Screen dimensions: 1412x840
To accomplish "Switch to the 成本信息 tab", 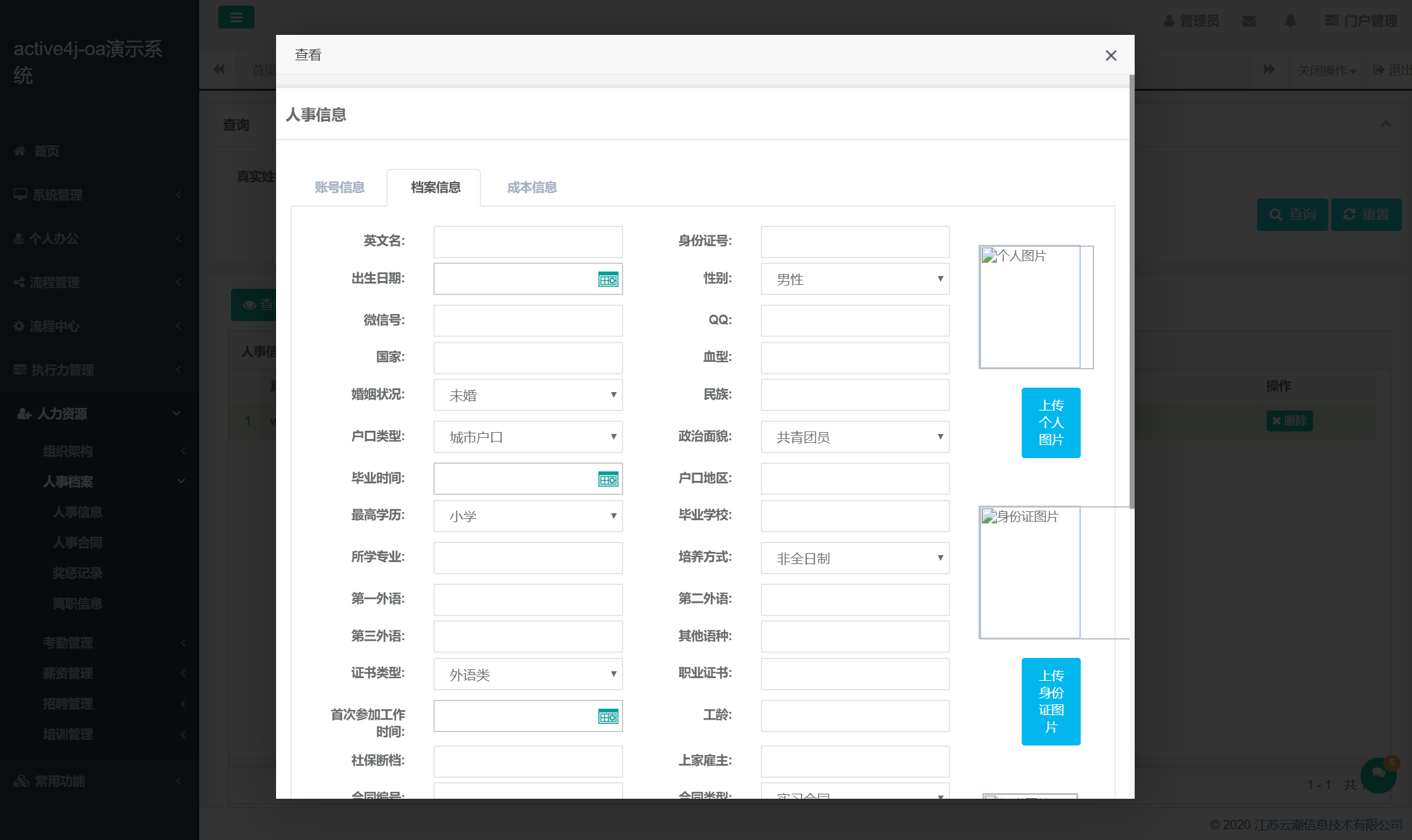I will tap(531, 187).
